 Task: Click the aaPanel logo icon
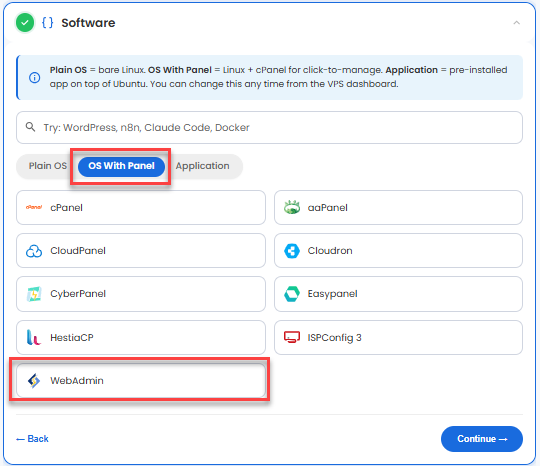(x=292, y=207)
